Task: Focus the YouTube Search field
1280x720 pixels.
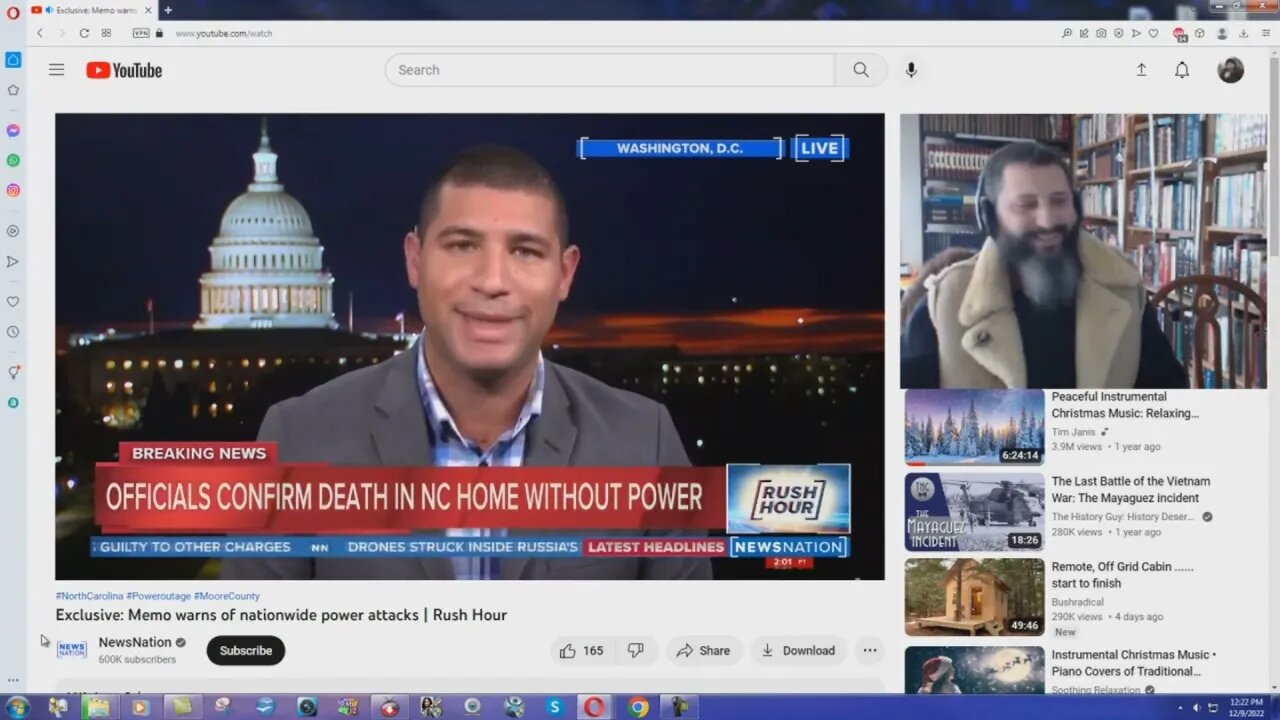Action: click(x=610, y=70)
